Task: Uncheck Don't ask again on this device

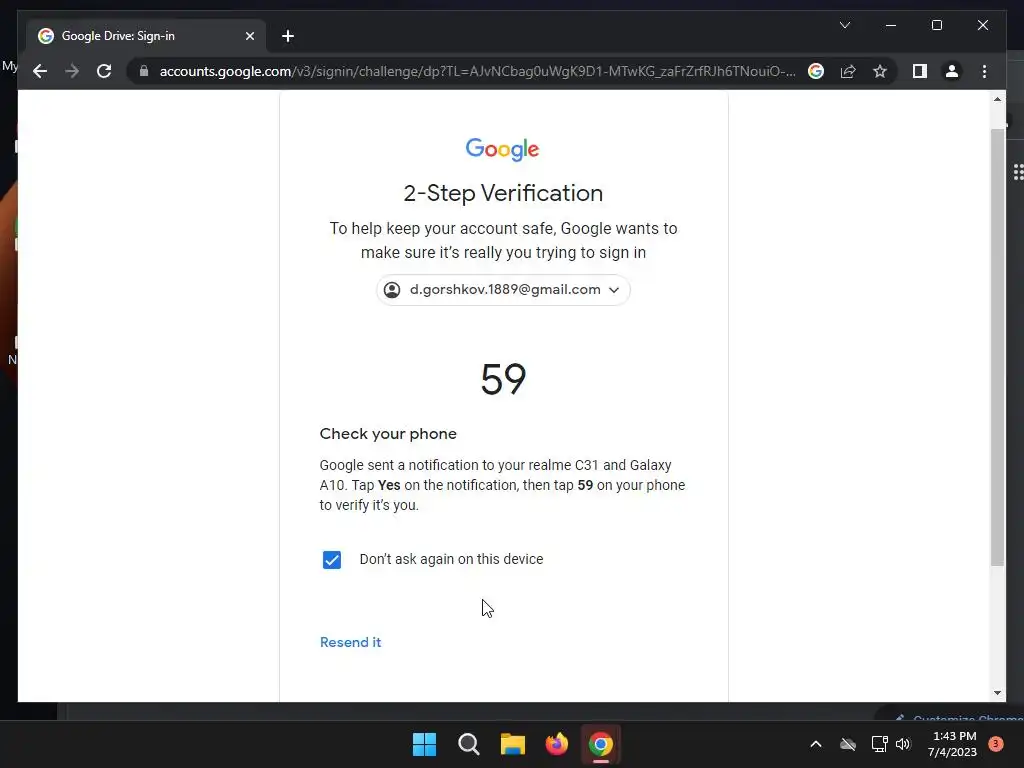Action: 332,560
